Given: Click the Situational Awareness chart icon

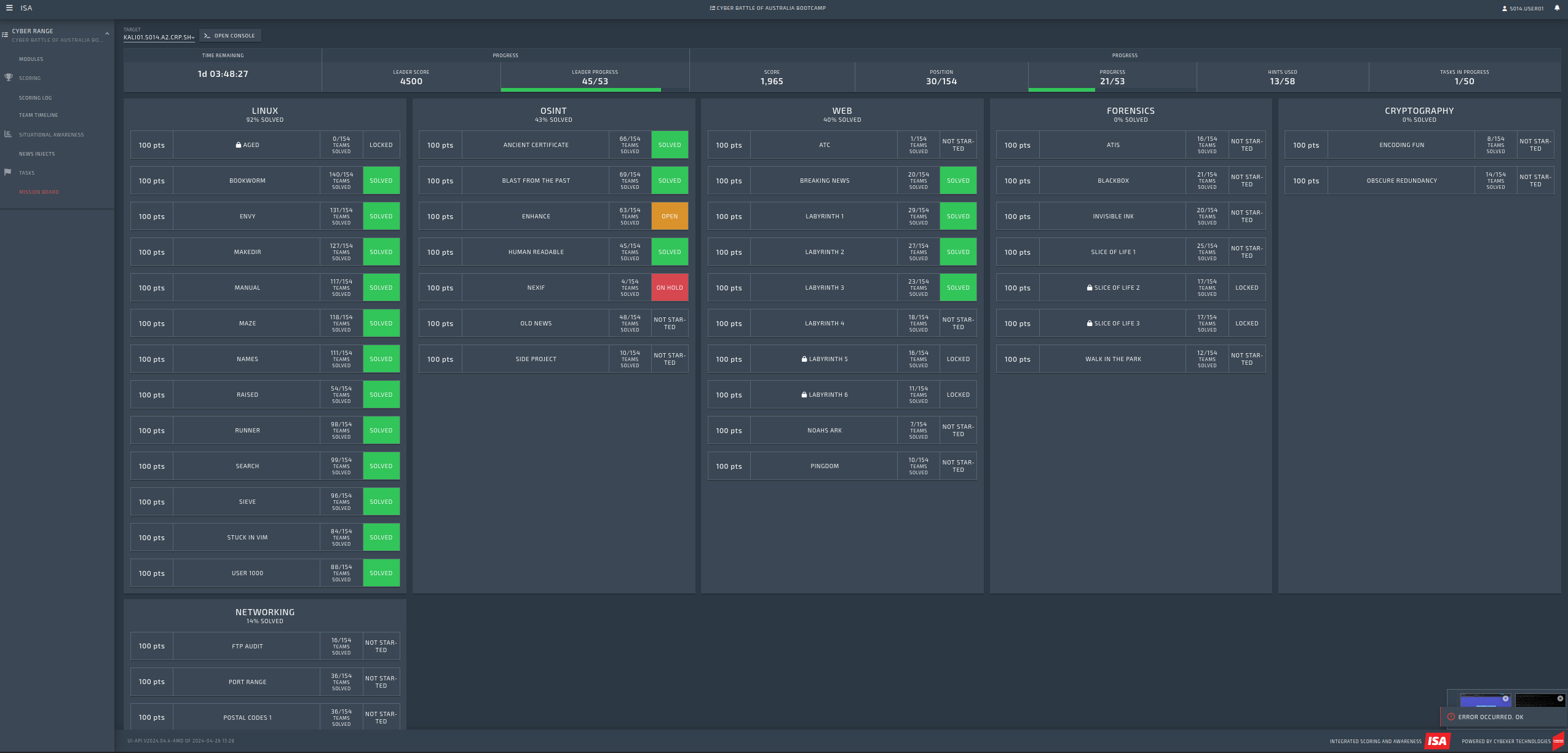Looking at the screenshot, I should 8,134.
